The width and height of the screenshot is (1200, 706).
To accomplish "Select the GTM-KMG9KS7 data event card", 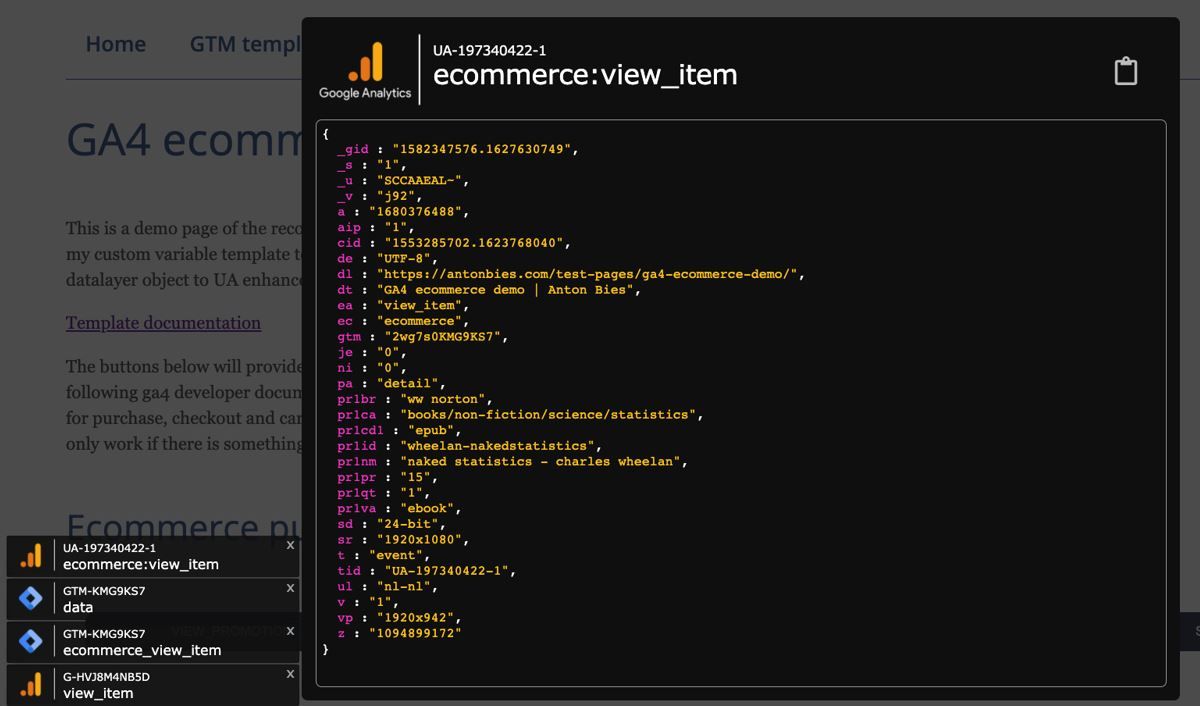I will pyautogui.click(x=152, y=599).
